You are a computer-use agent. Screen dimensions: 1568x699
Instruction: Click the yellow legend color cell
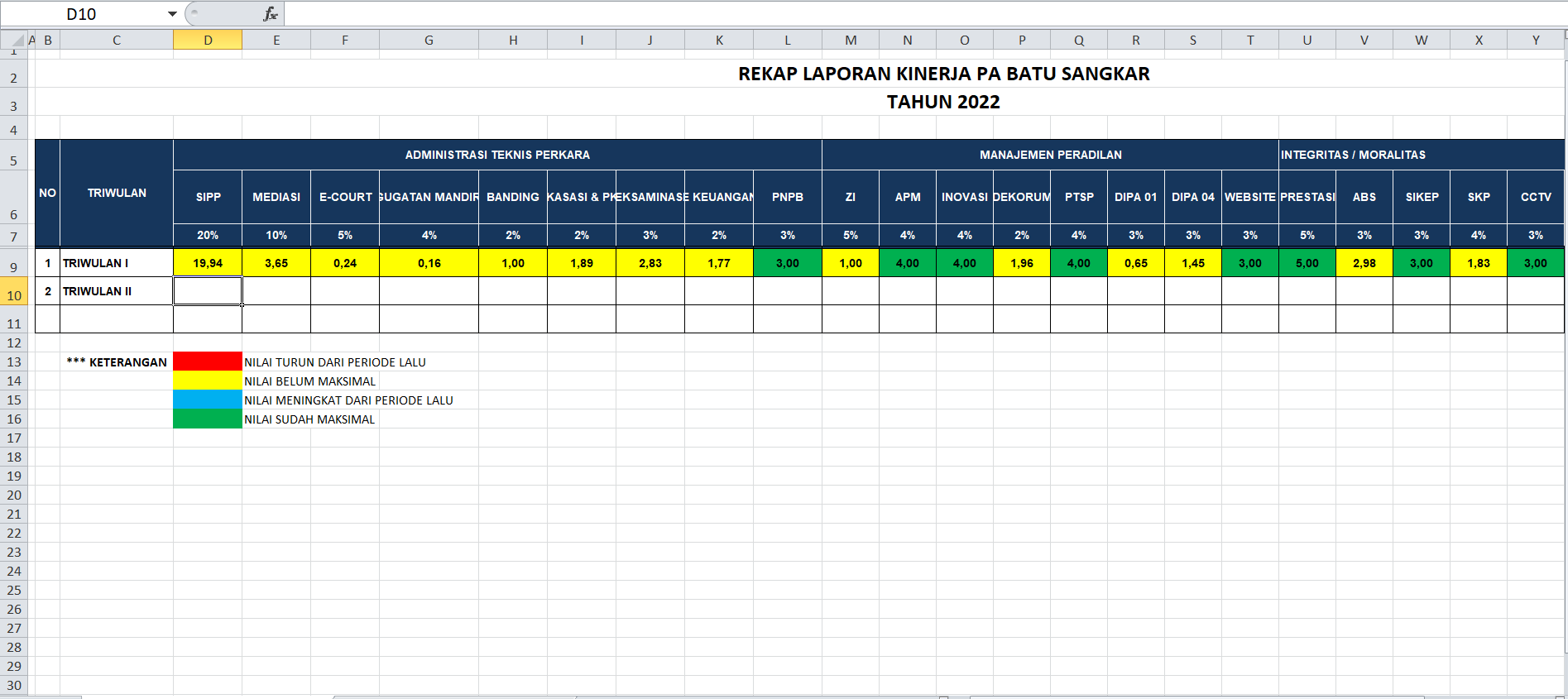[x=208, y=381]
